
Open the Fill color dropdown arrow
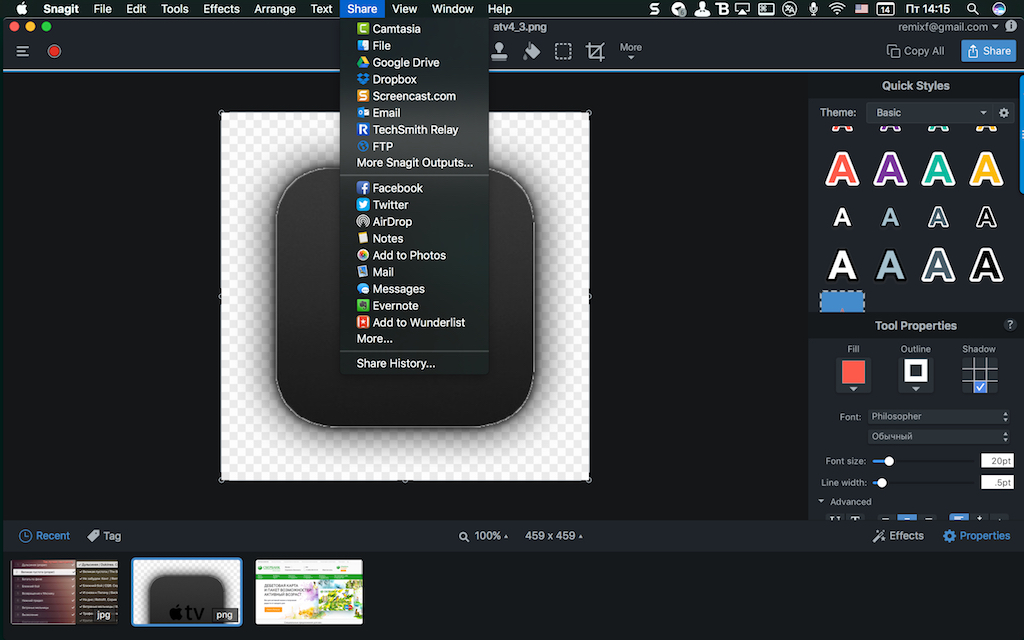[853, 389]
